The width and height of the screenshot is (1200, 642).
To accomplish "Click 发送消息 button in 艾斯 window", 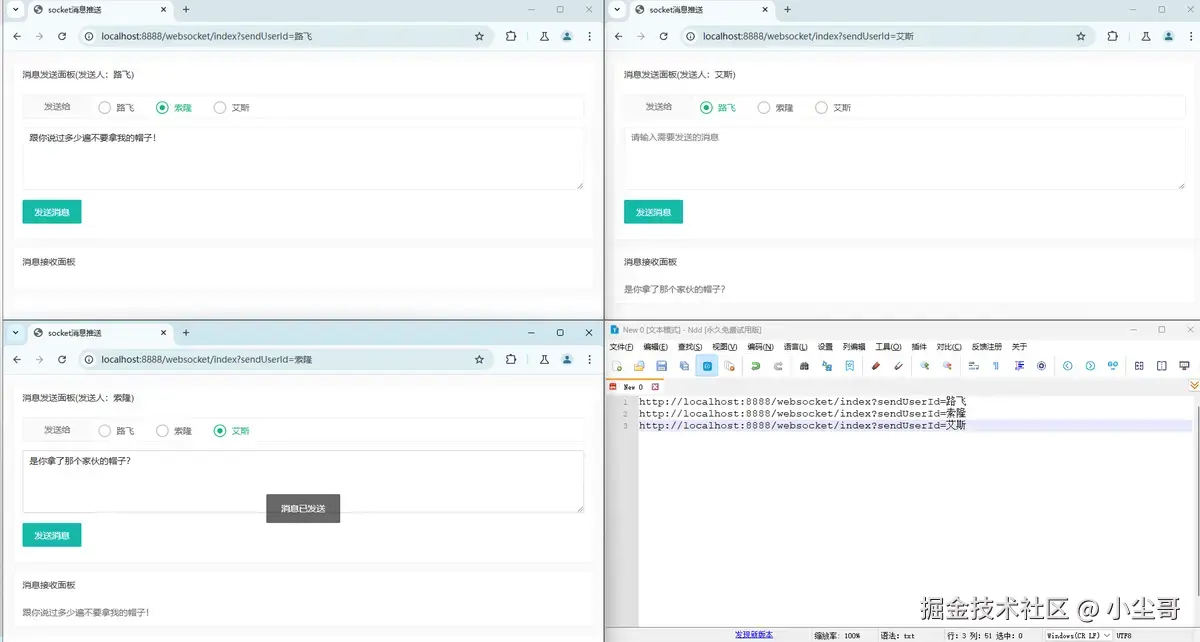I will [x=654, y=212].
